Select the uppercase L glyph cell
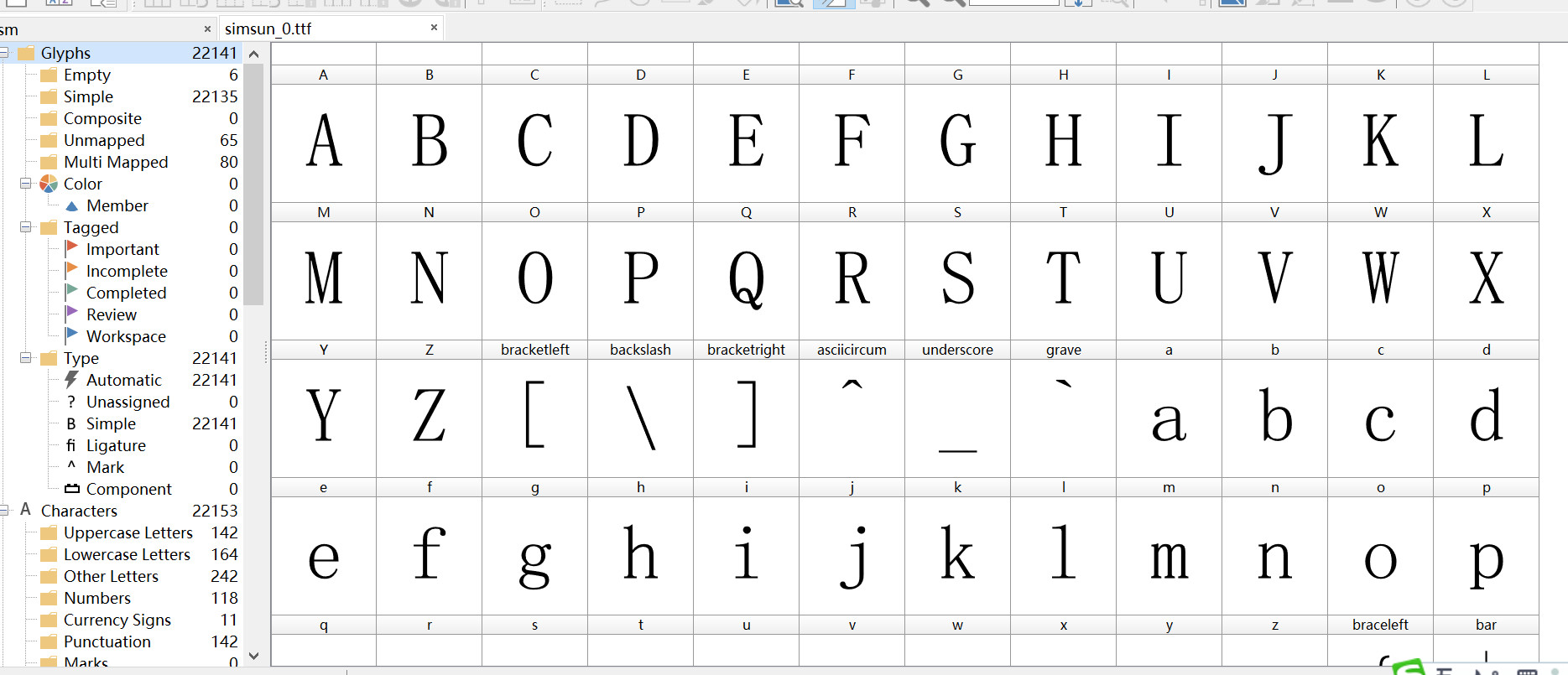This screenshot has width=1568, height=675. coord(1487,134)
